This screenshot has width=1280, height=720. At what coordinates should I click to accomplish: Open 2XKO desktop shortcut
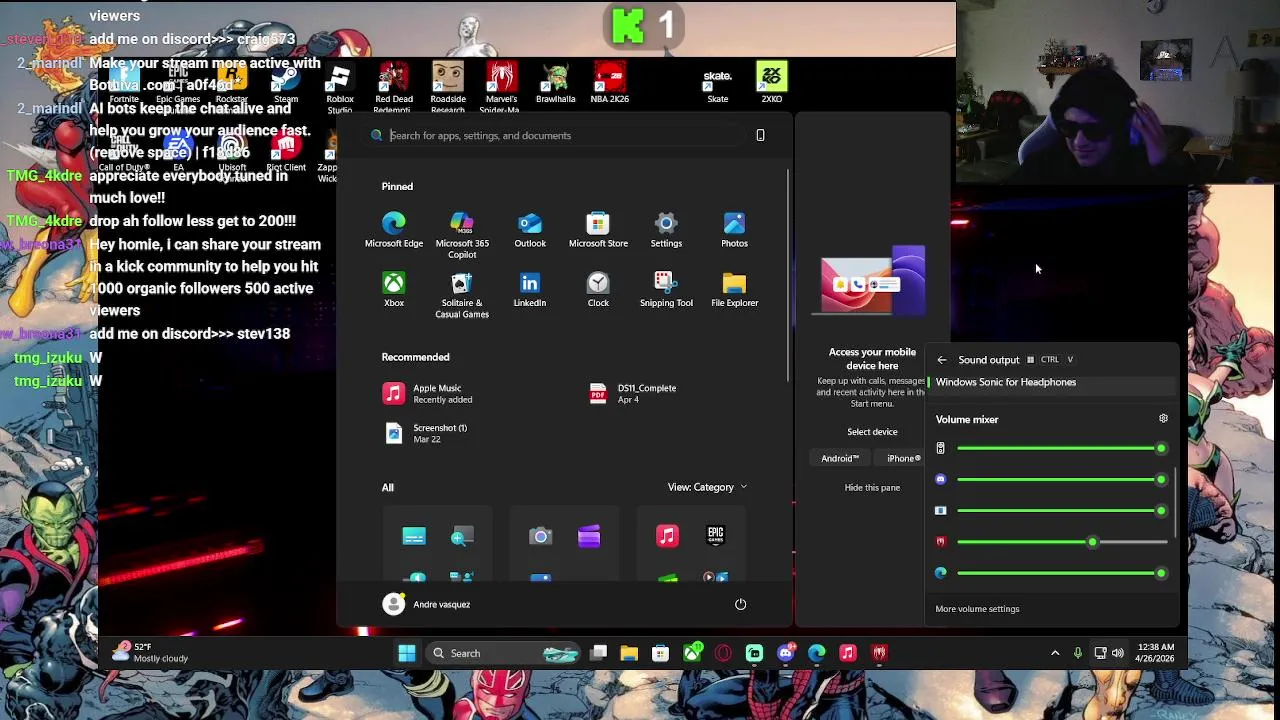pyautogui.click(x=772, y=84)
